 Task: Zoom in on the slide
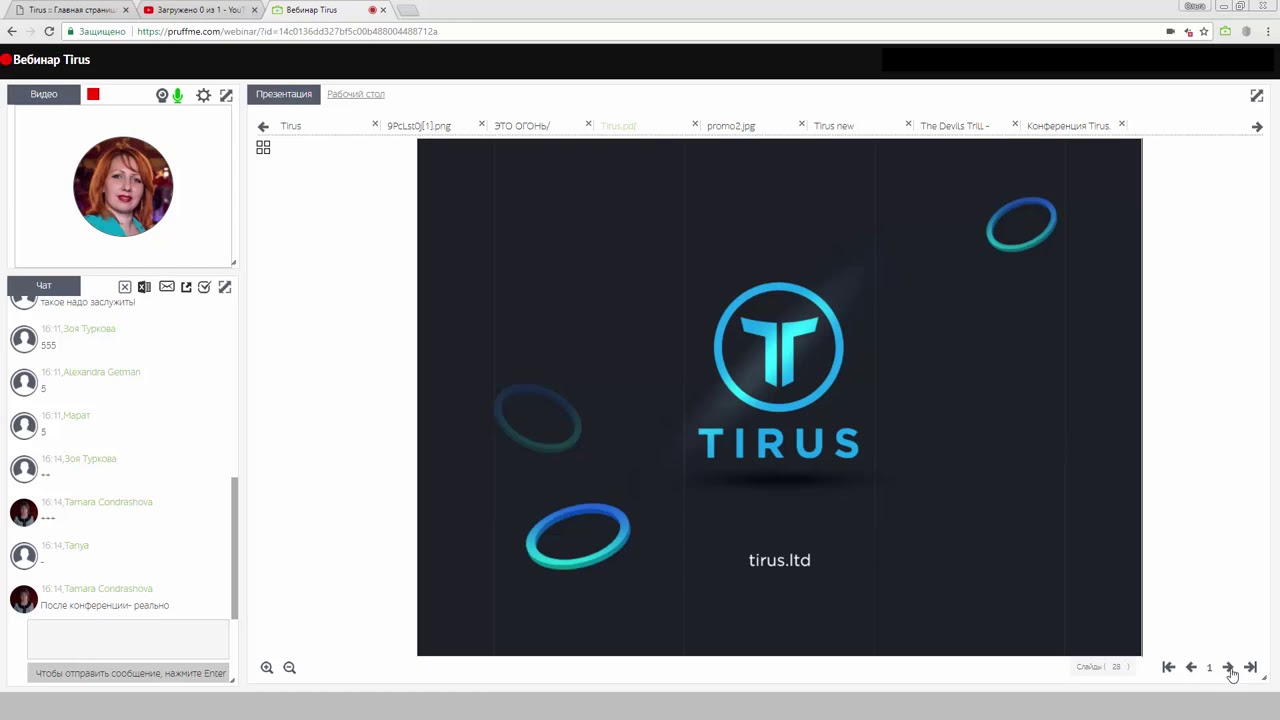click(267, 667)
